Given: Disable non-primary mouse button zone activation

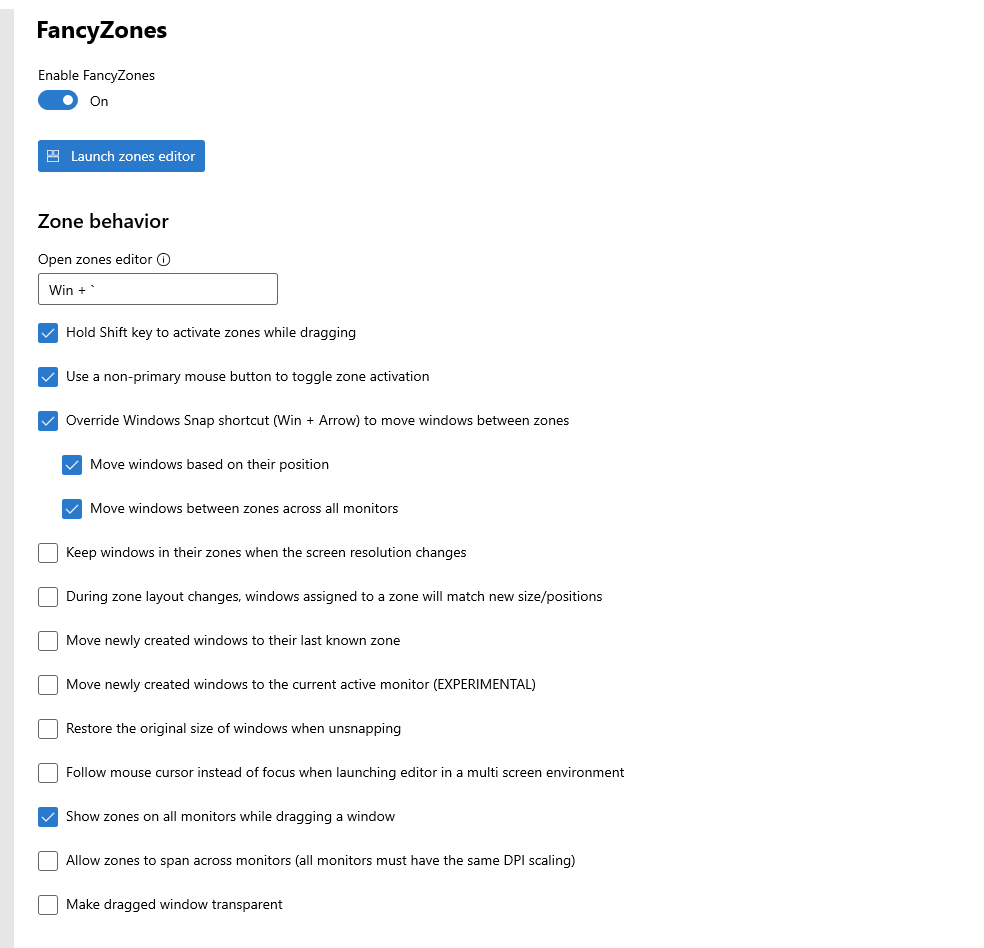Looking at the screenshot, I should pos(47,377).
